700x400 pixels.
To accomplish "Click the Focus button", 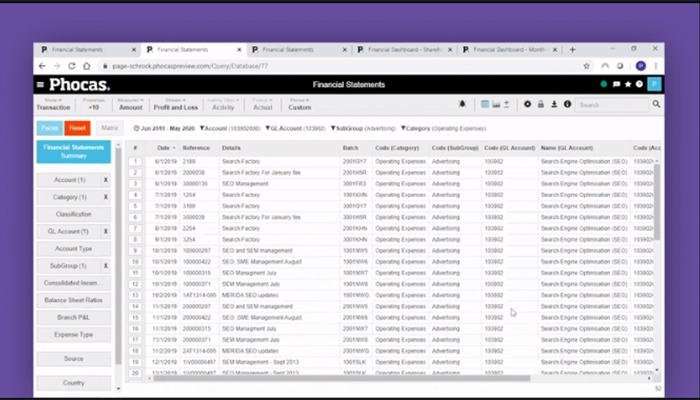I will click(x=50, y=128).
